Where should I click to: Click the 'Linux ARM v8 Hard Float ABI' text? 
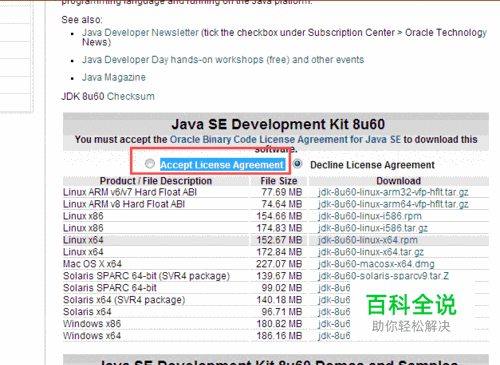(124, 204)
